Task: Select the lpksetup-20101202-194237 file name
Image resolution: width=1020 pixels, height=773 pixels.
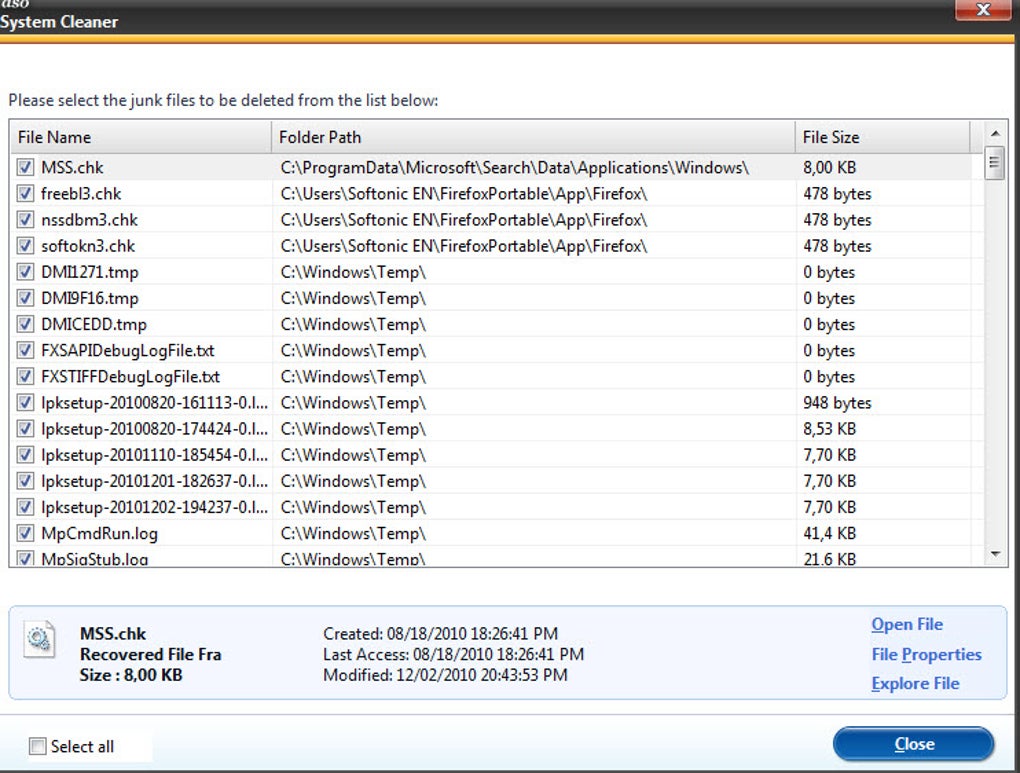Action: [154, 508]
